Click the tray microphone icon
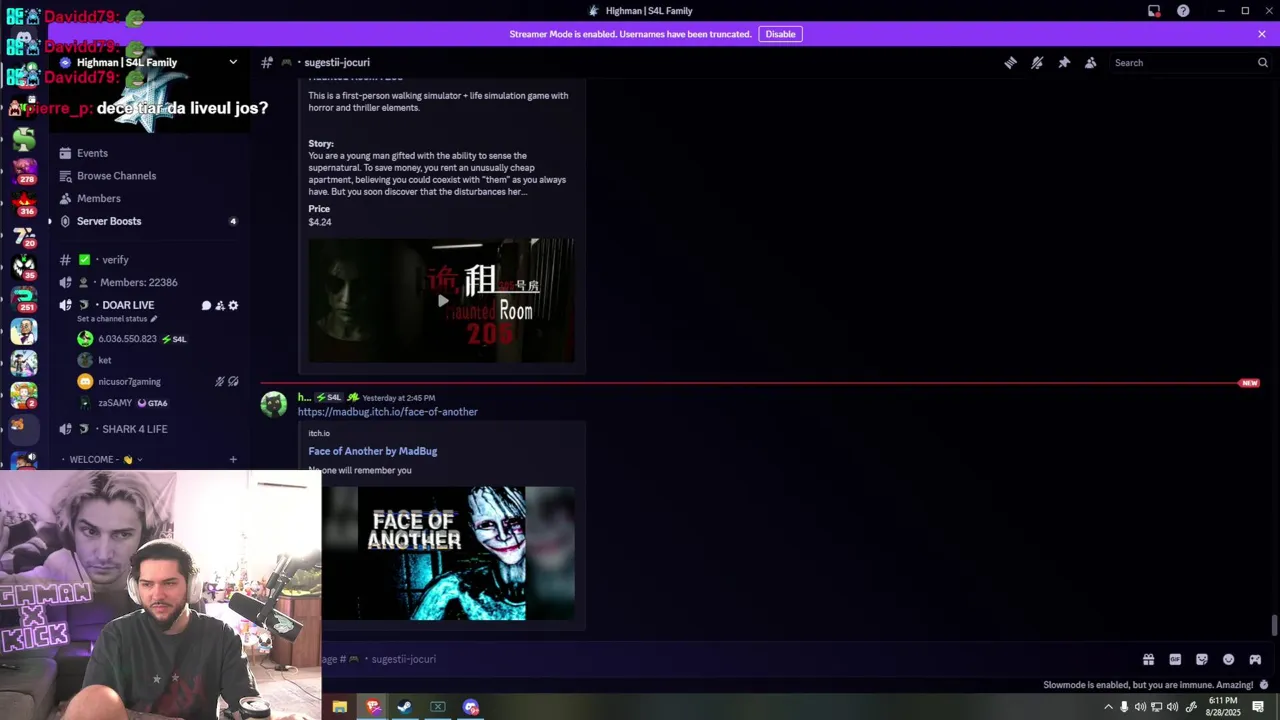 pos(1124,707)
